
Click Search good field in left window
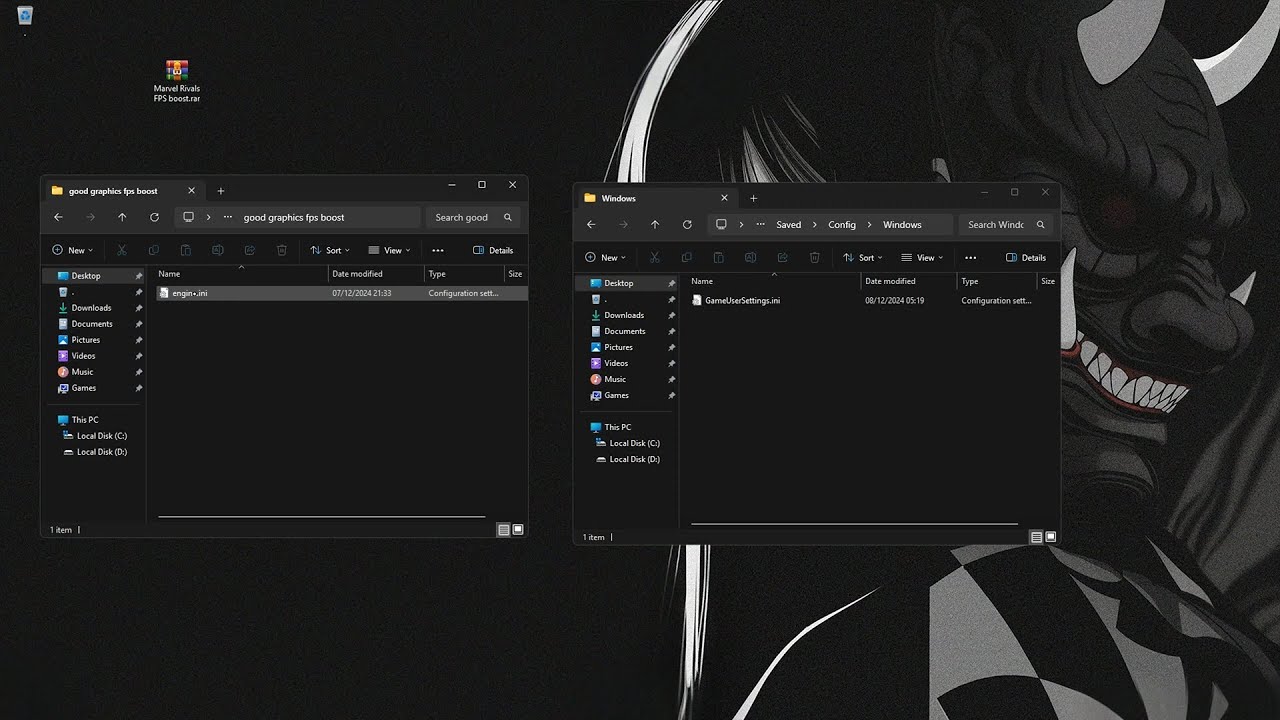point(474,217)
